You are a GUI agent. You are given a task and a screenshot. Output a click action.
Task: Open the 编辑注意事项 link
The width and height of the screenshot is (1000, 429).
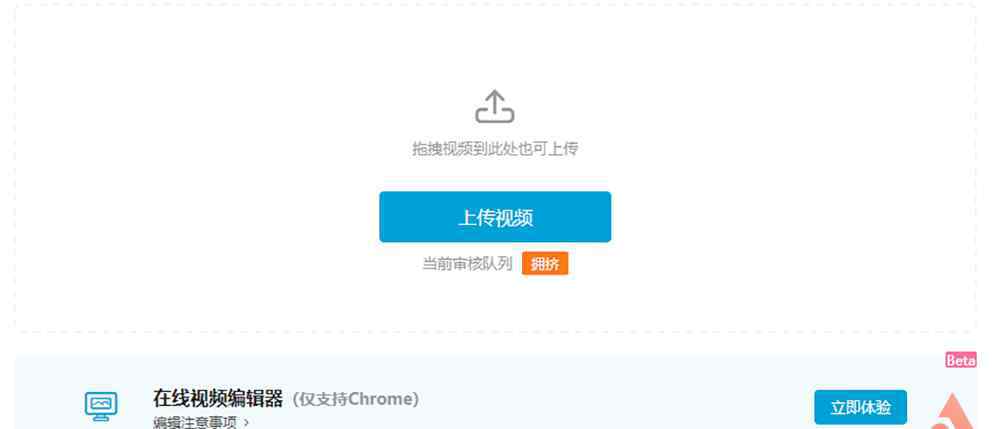[195, 422]
